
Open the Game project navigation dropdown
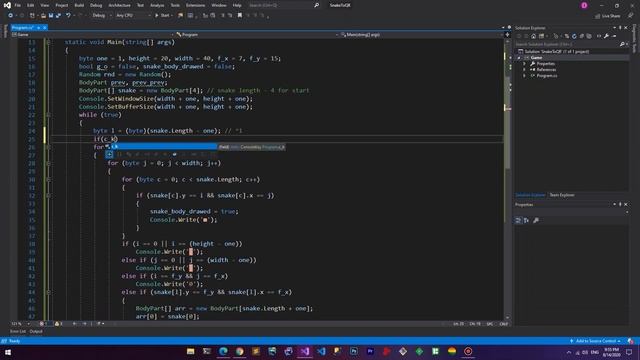(92, 35)
